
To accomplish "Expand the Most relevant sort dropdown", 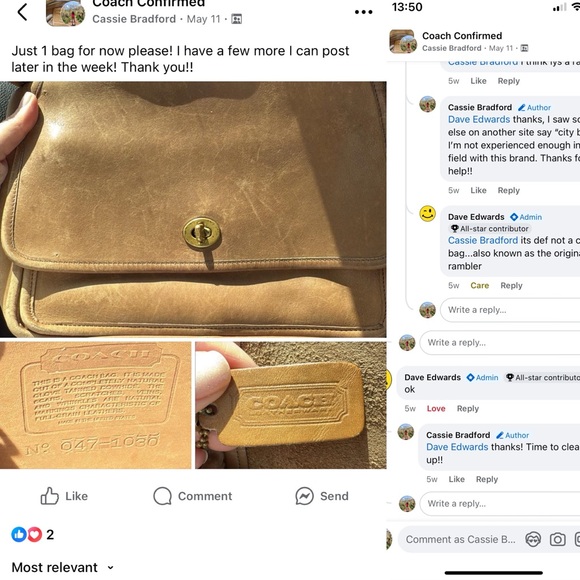I will 63,567.
